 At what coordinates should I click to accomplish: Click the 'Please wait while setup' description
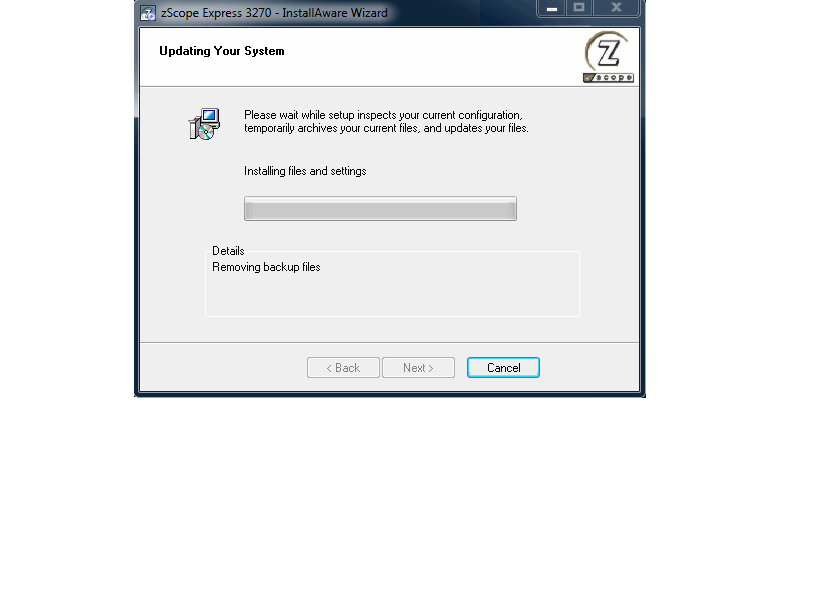(386, 121)
